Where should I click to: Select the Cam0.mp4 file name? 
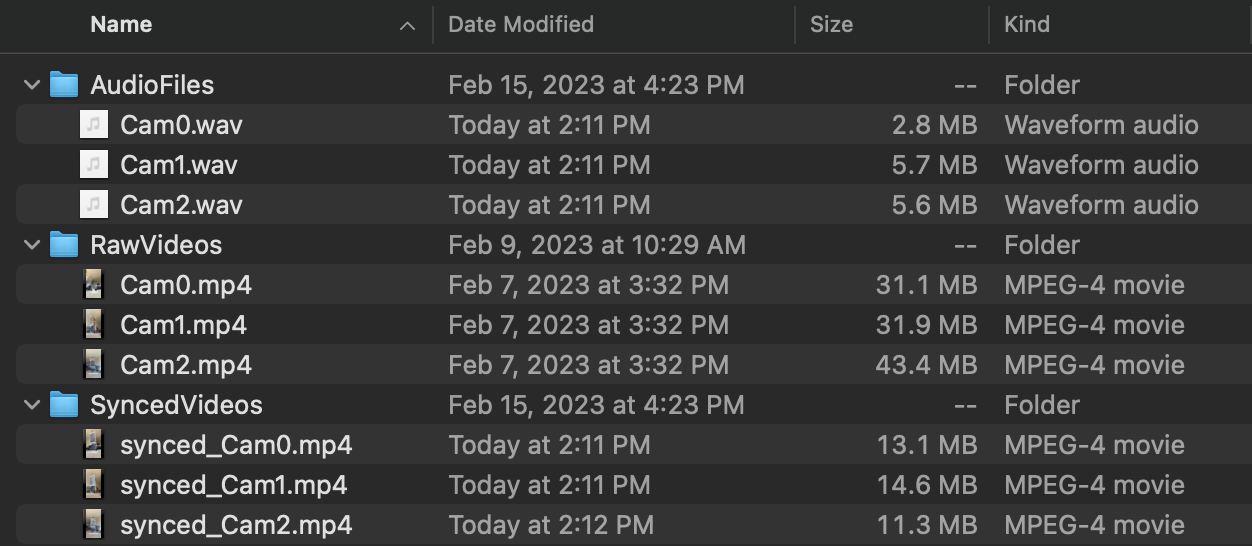(186, 285)
